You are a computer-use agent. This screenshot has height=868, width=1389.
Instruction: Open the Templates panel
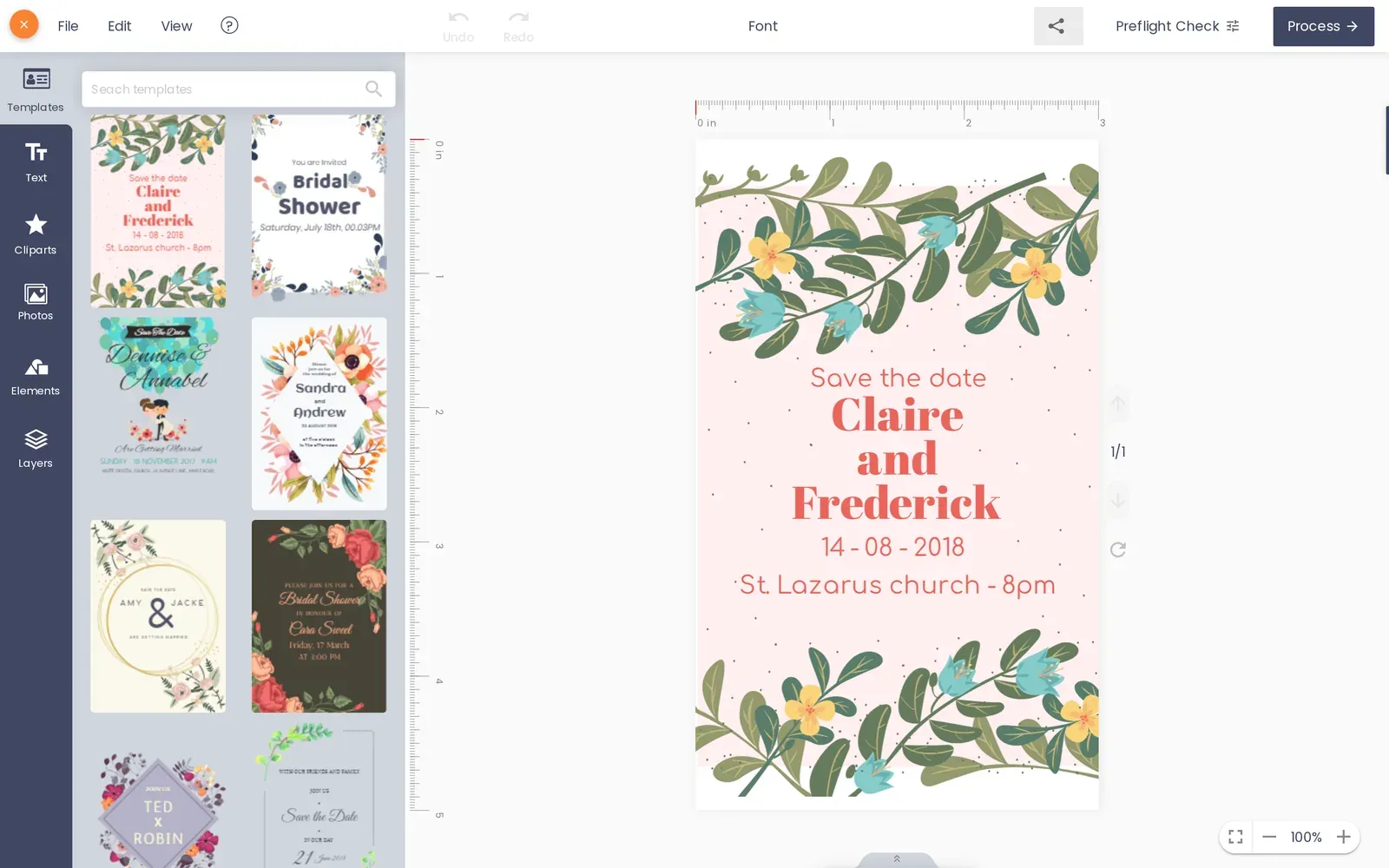click(x=36, y=89)
